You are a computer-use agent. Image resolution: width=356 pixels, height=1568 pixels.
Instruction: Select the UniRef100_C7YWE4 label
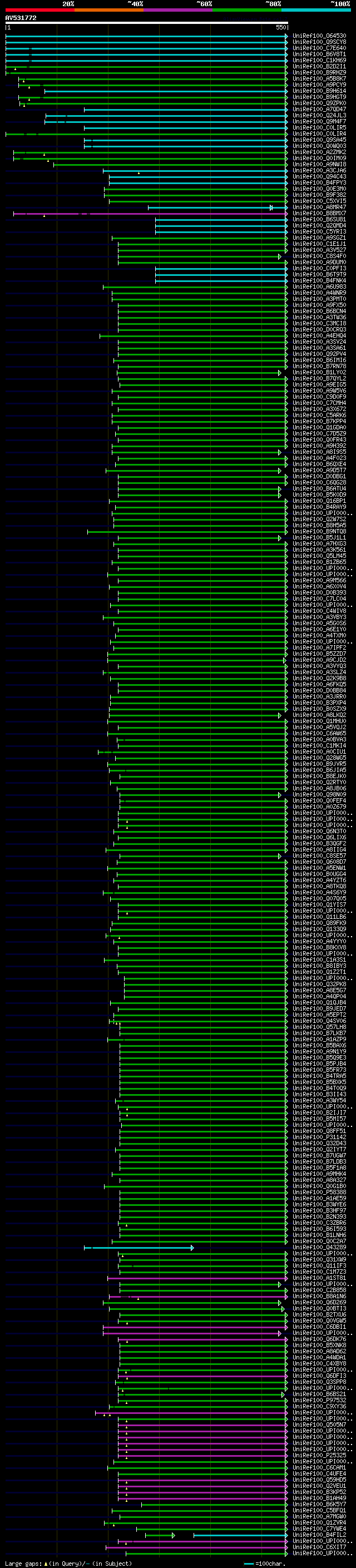tap(319, 1529)
